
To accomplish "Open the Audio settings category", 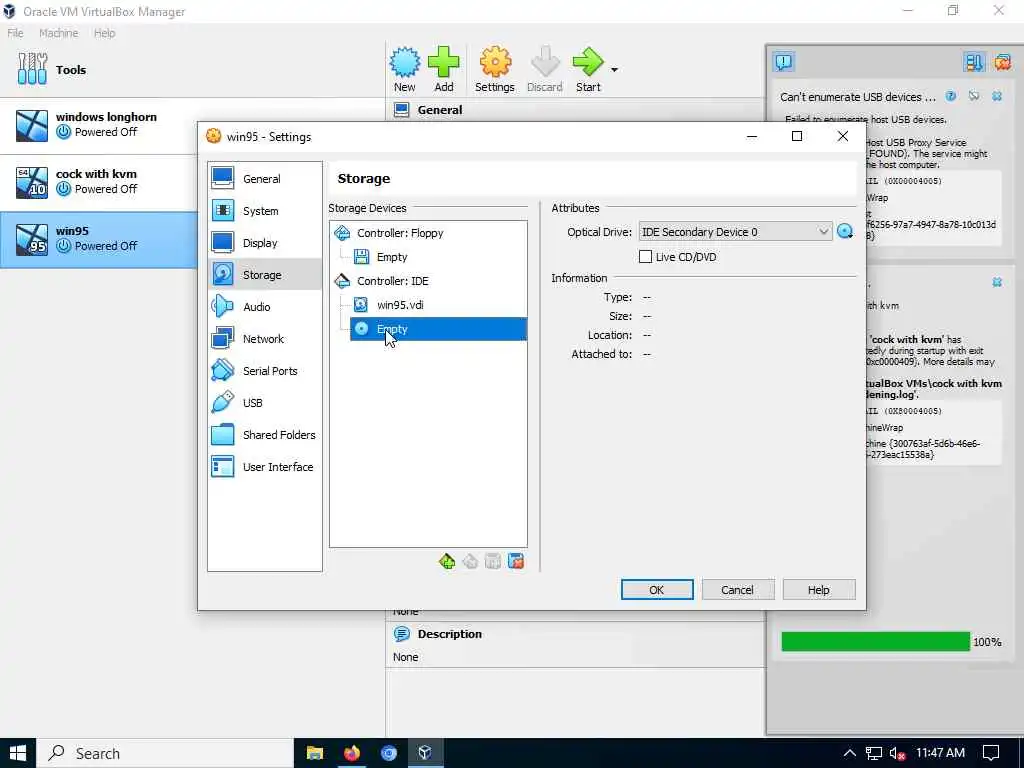I will [264, 306].
